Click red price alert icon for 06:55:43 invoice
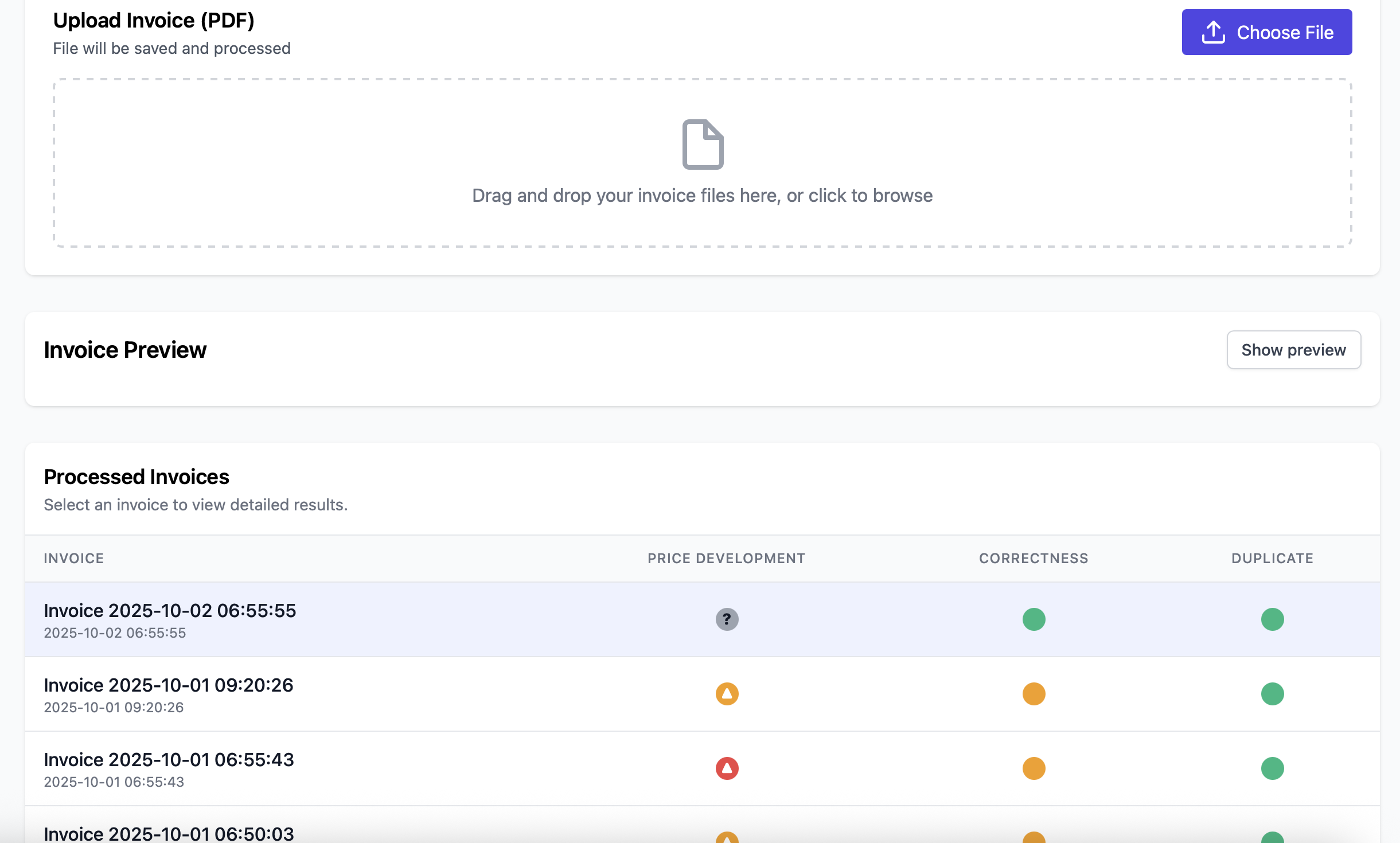Image resolution: width=1400 pixels, height=843 pixels. tap(727, 768)
